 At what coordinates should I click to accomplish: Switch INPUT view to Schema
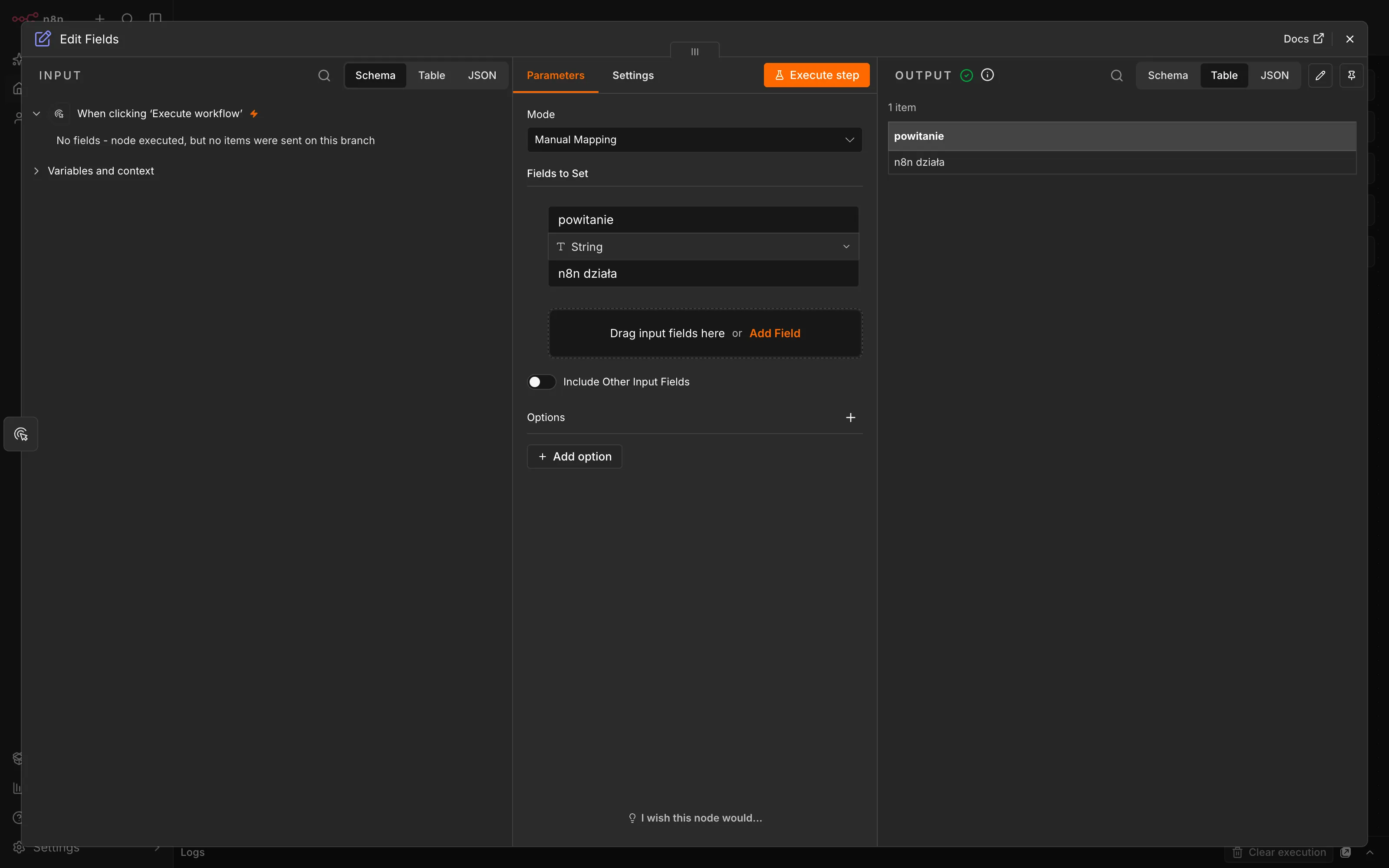(x=375, y=75)
